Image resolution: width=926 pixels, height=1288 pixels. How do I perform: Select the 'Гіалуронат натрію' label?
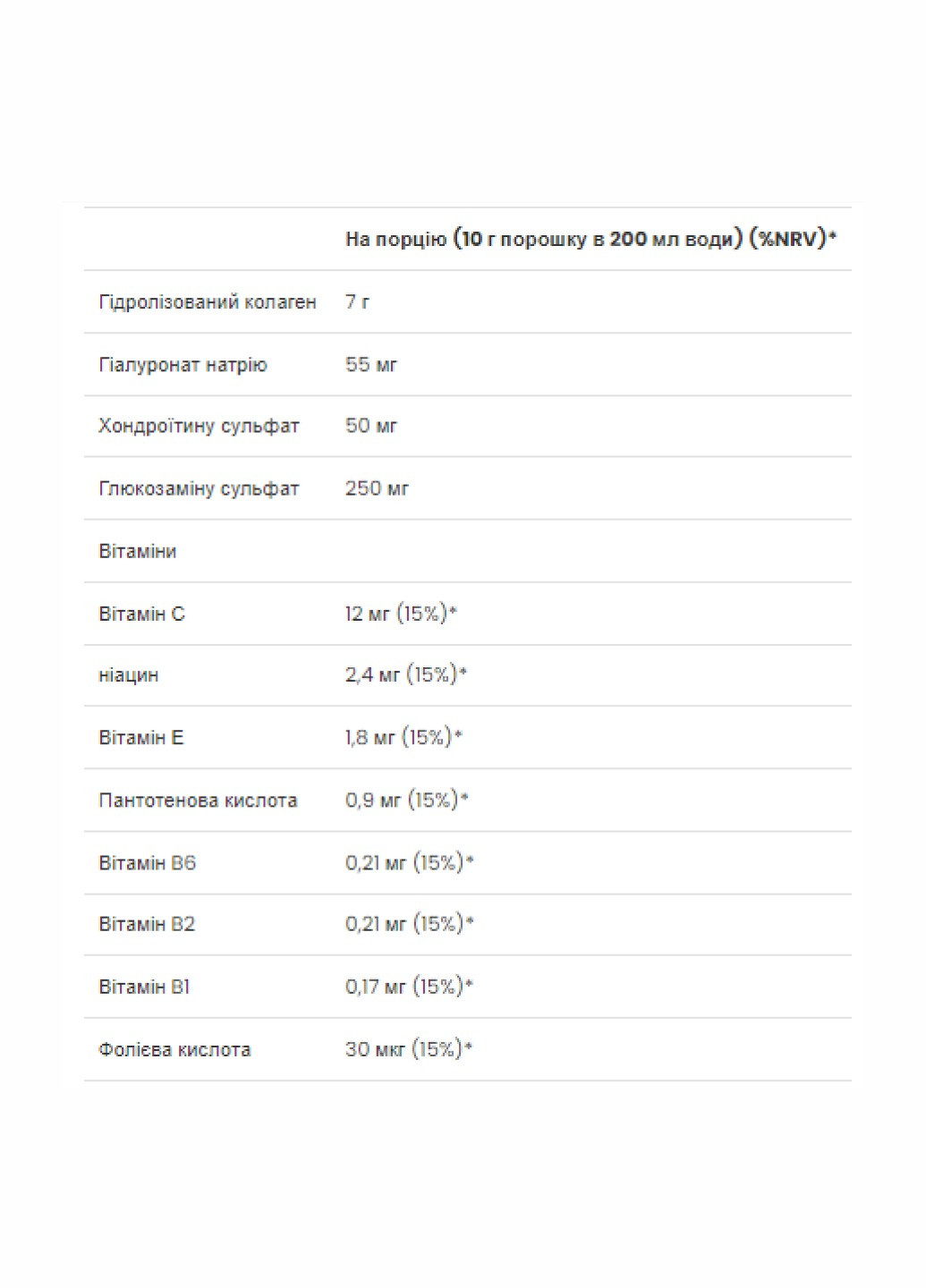coord(183,365)
